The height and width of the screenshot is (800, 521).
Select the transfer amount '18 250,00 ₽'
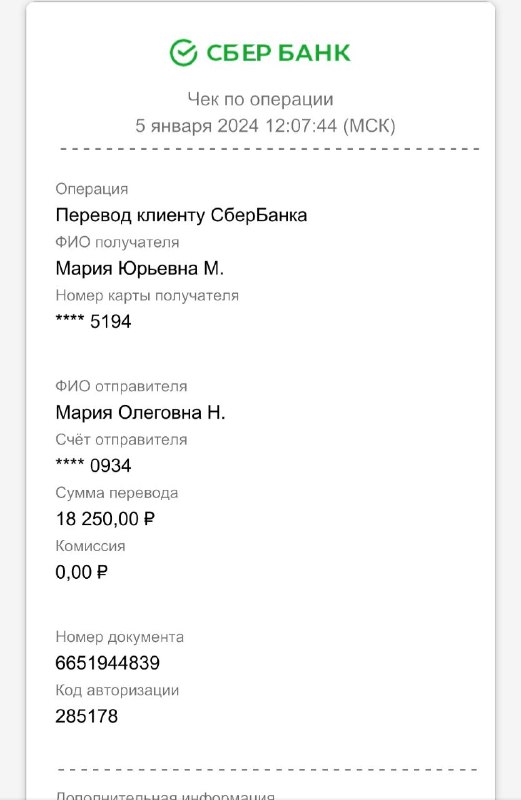tap(105, 519)
